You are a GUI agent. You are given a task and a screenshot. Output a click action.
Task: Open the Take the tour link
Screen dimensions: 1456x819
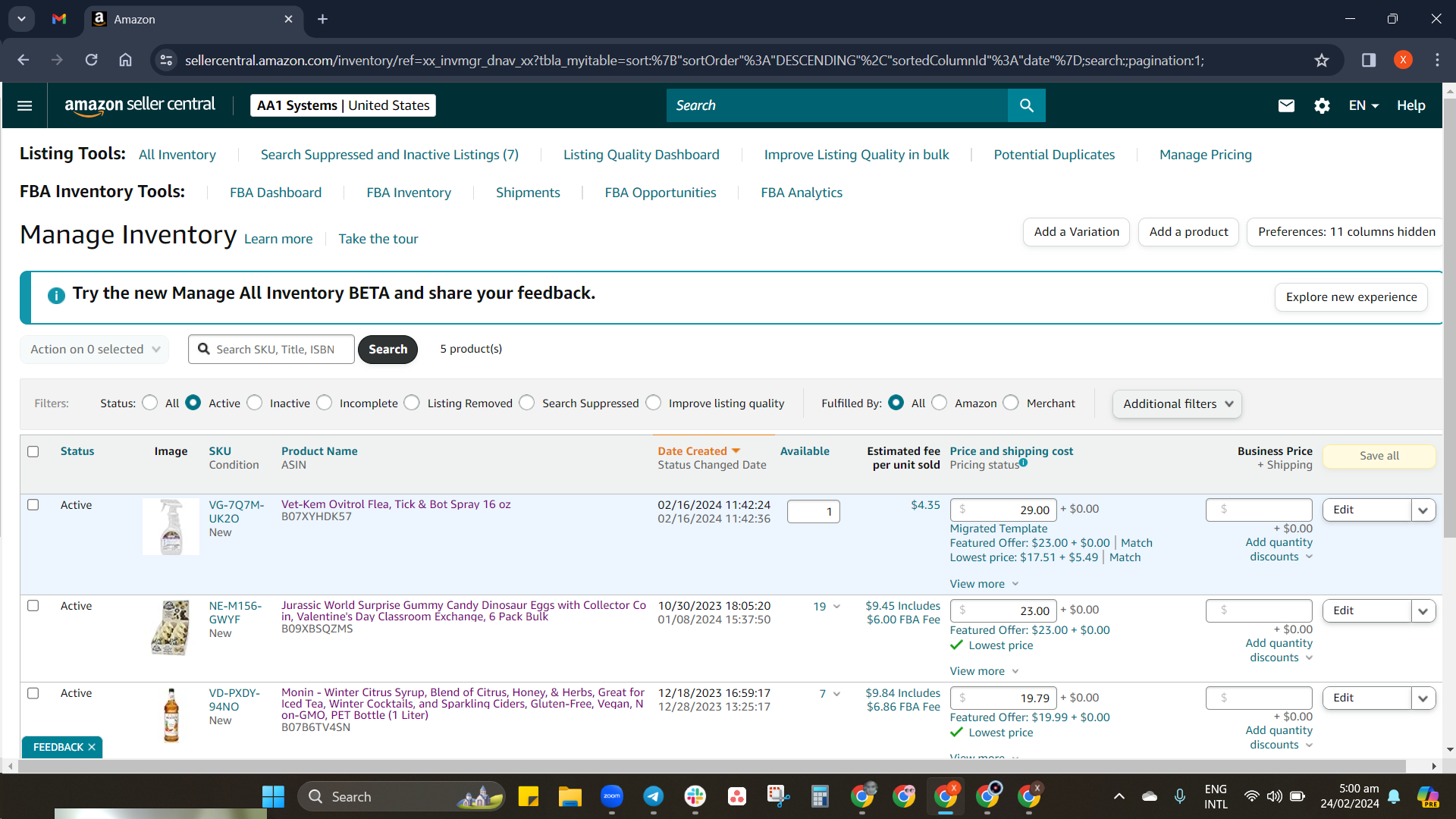point(378,239)
